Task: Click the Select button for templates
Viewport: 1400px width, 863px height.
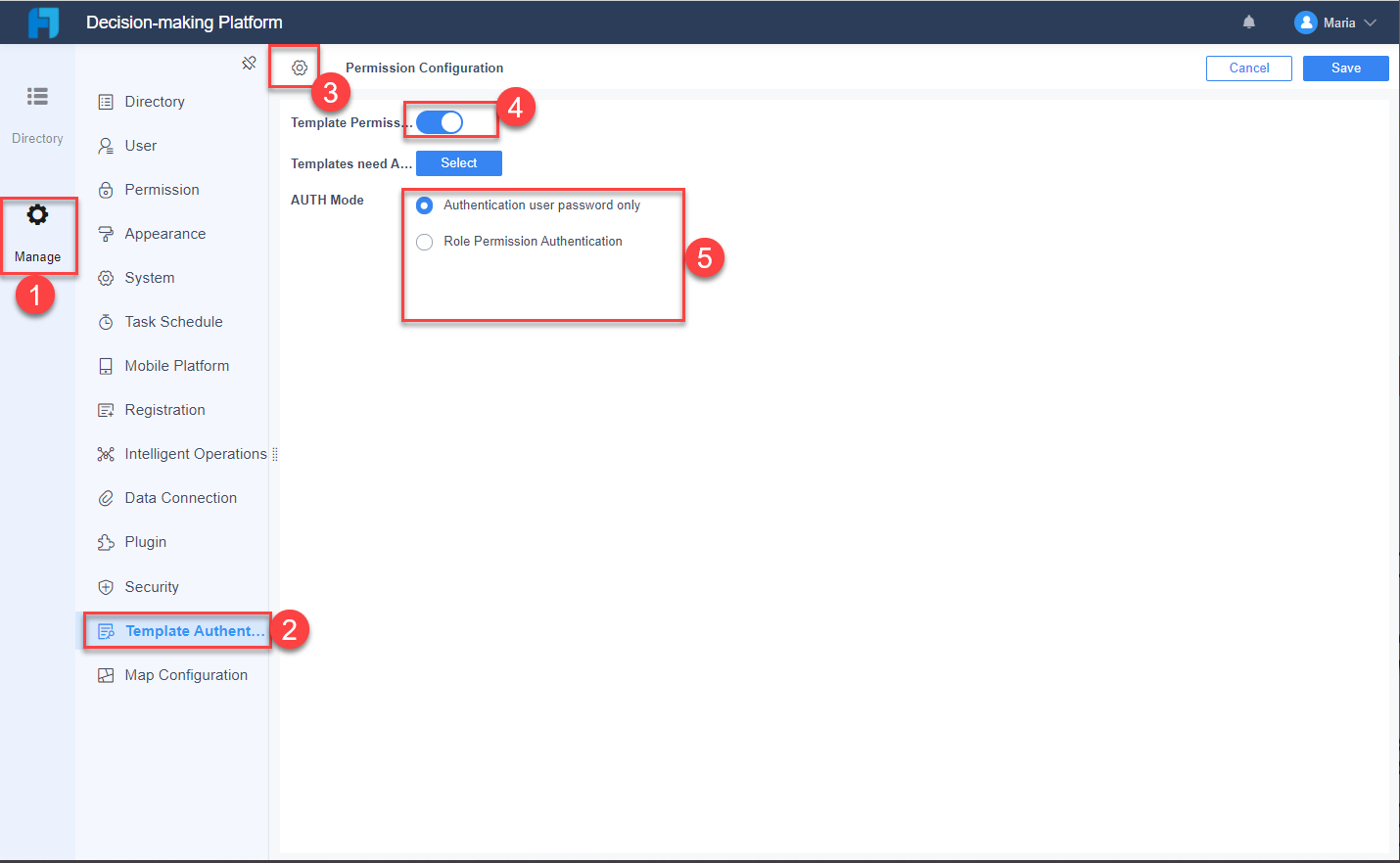Action: [458, 162]
